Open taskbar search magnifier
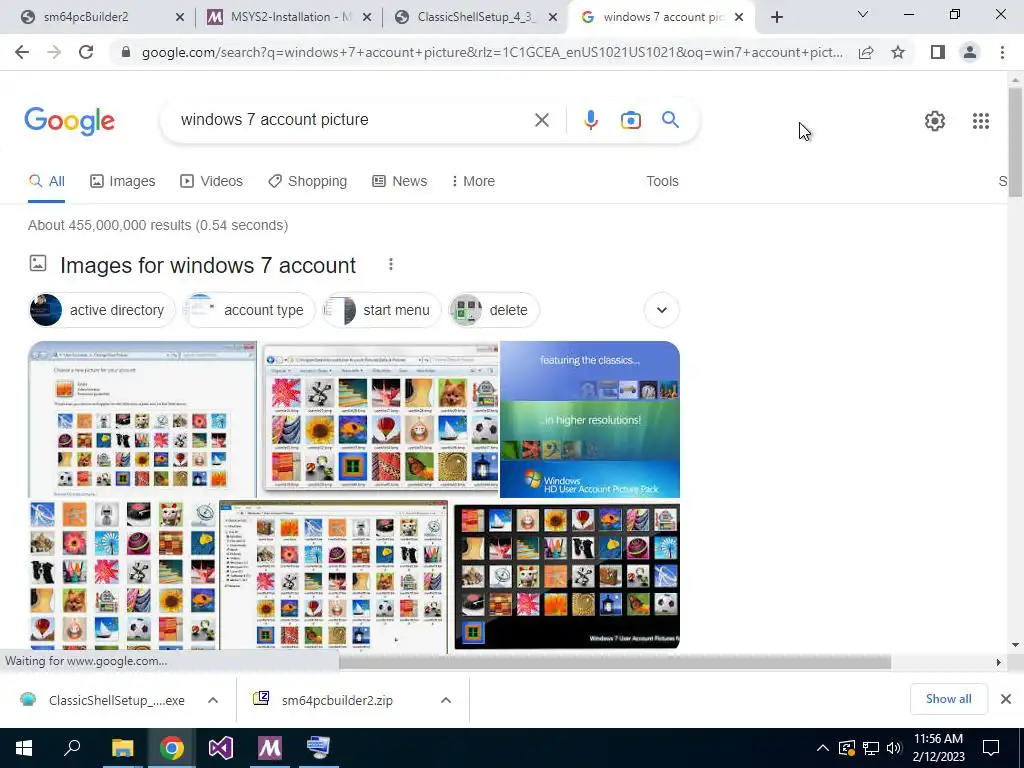The image size is (1024, 768). click(x=72, y=748)
